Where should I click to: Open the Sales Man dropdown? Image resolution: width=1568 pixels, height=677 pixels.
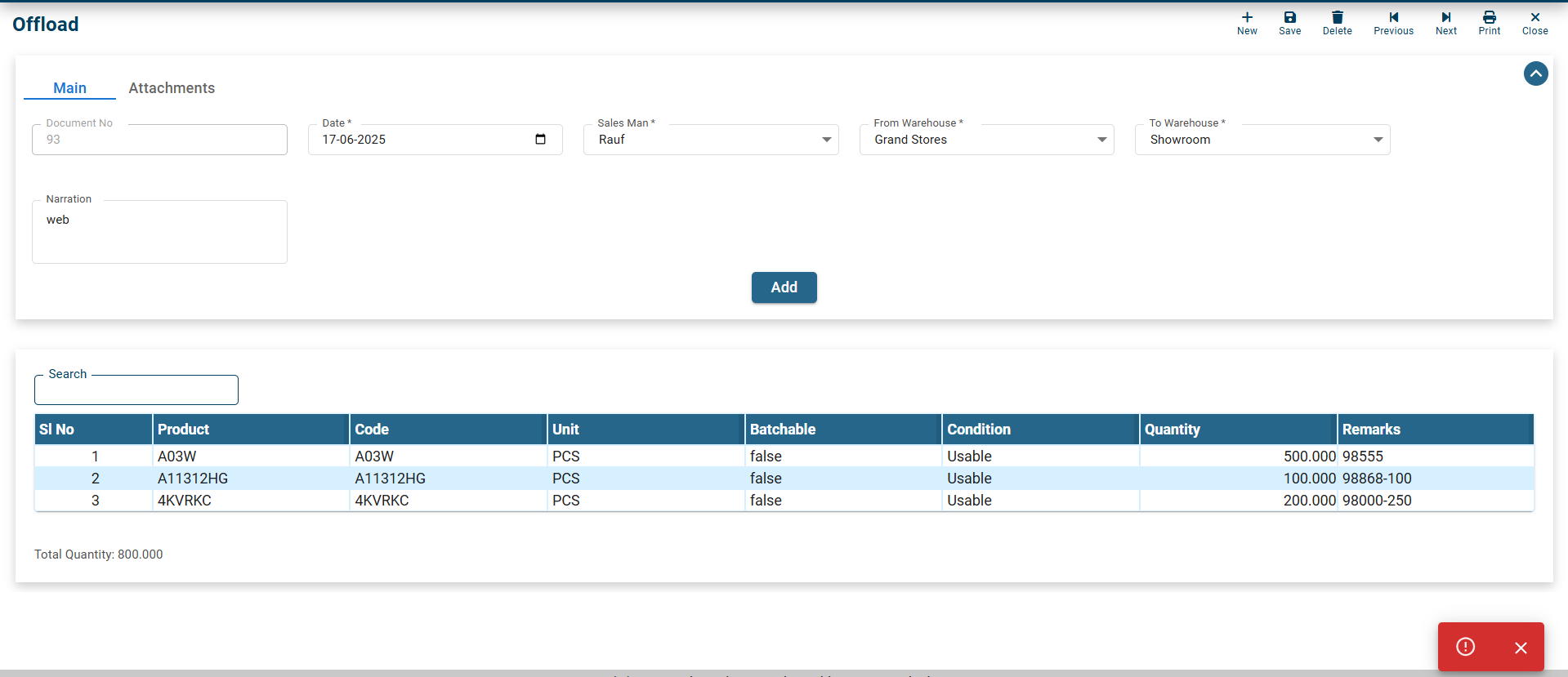(x=826, y=140)
